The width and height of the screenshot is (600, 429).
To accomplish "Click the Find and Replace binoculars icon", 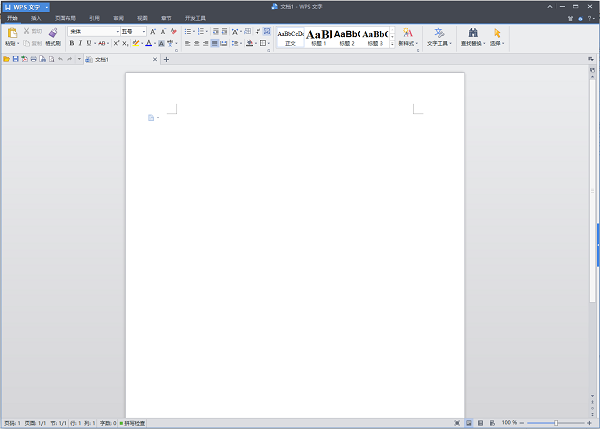I will [x=472, y=33].
